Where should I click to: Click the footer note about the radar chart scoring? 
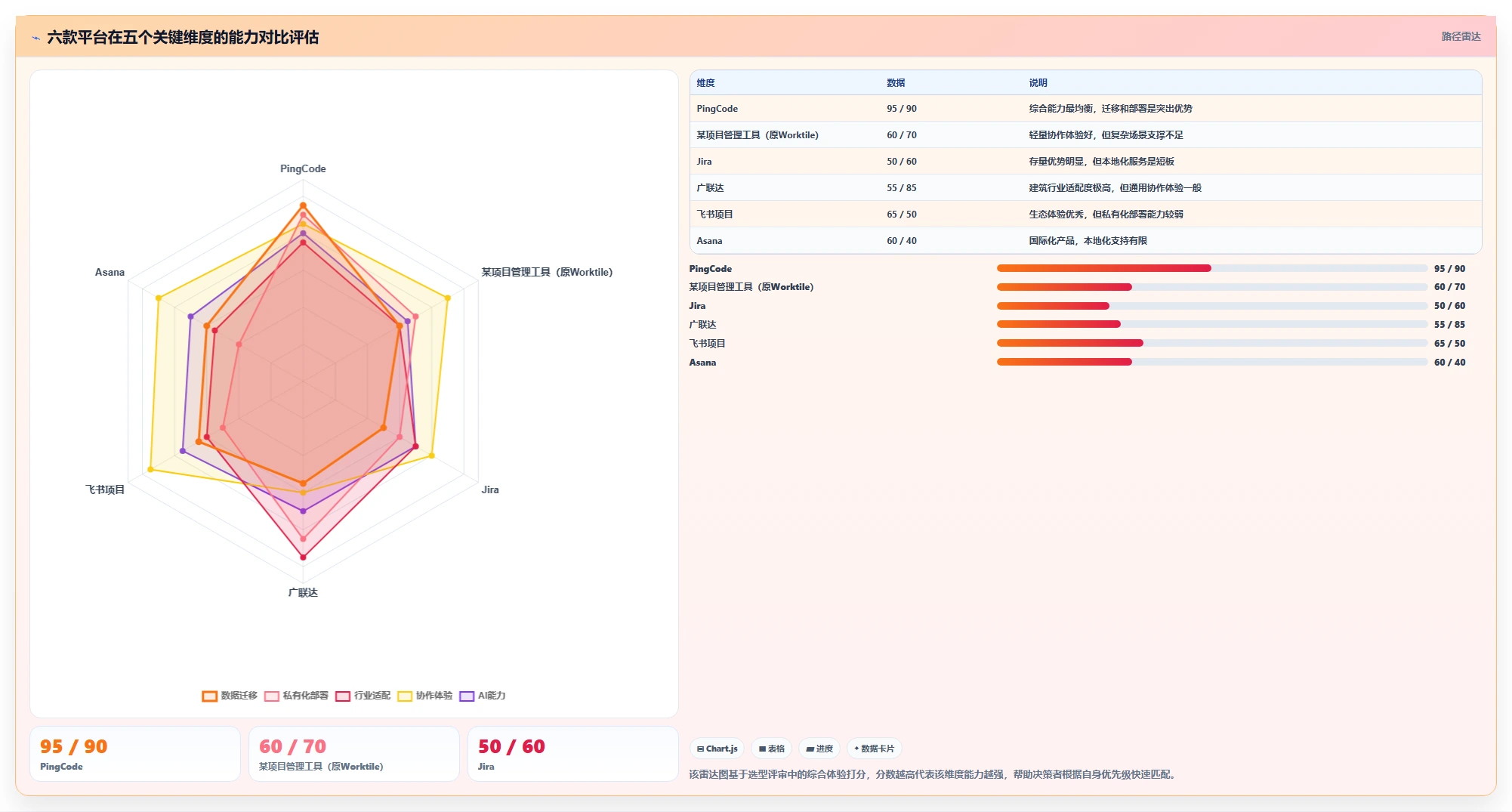[x=934, y=774]
